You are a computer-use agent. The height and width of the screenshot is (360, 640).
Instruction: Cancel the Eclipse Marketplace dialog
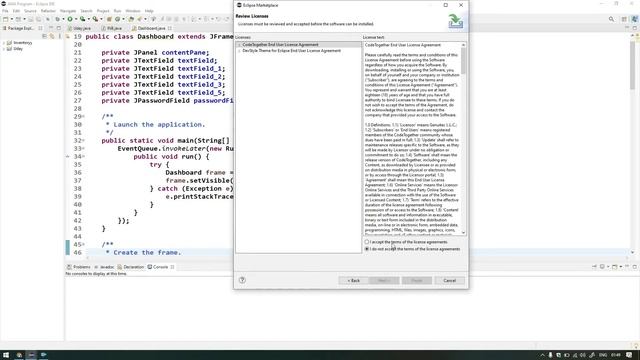click(449, 280)
